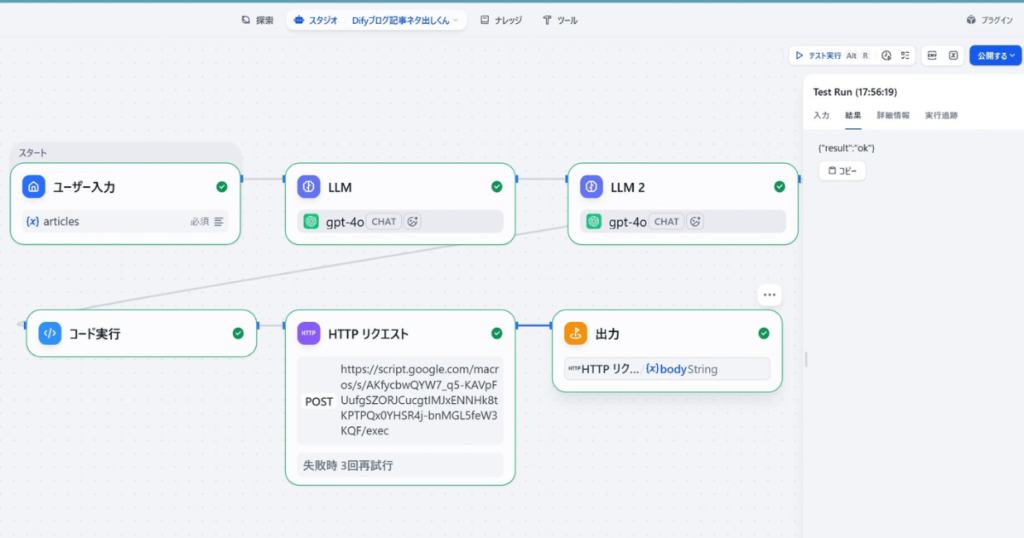Select the コード実行 node title
This screenshot has height=538, width=1024.
(x=95, y=334)
